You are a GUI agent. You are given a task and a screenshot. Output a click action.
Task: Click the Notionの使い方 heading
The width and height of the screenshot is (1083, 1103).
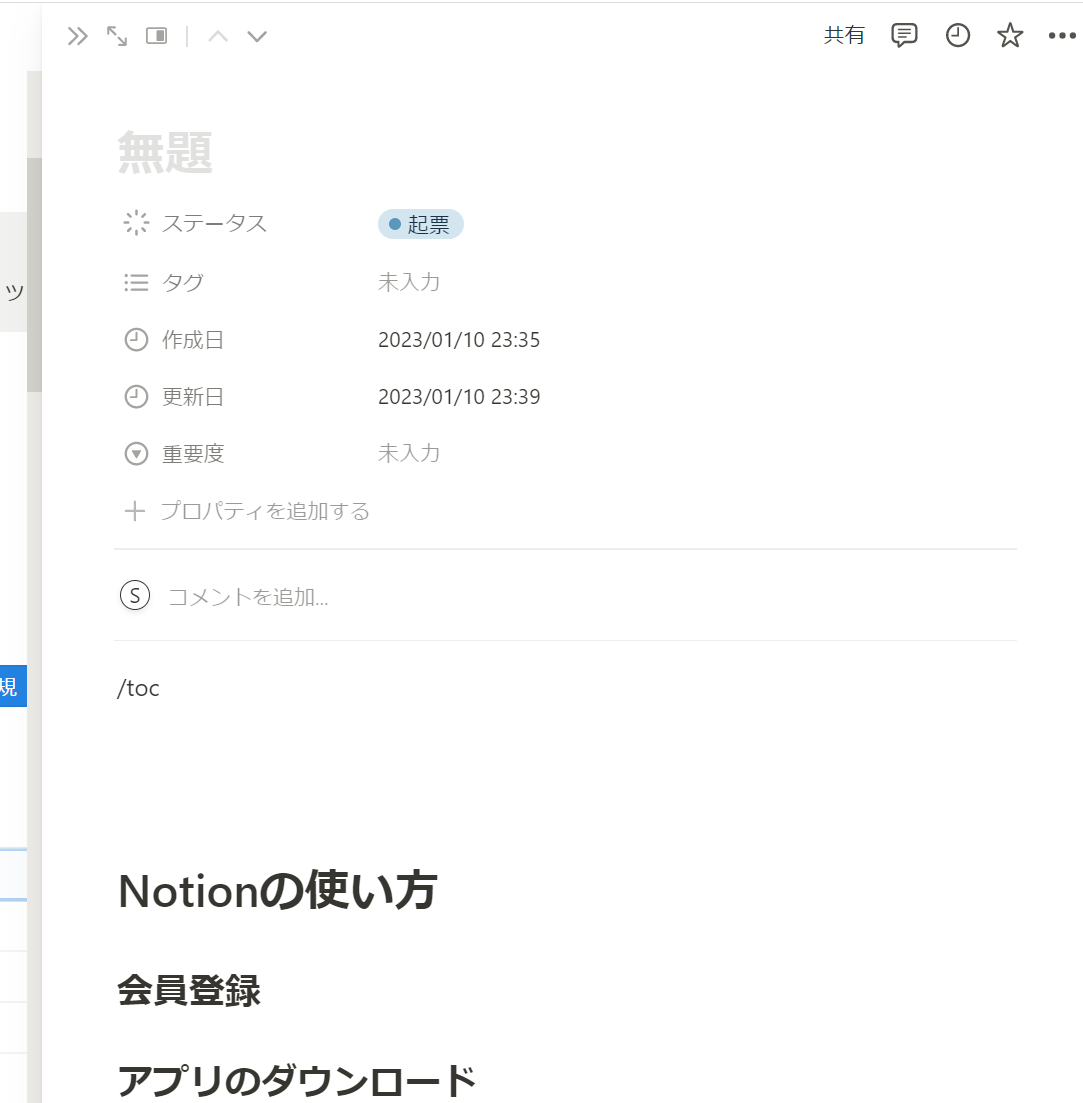[x=278, y=891]
